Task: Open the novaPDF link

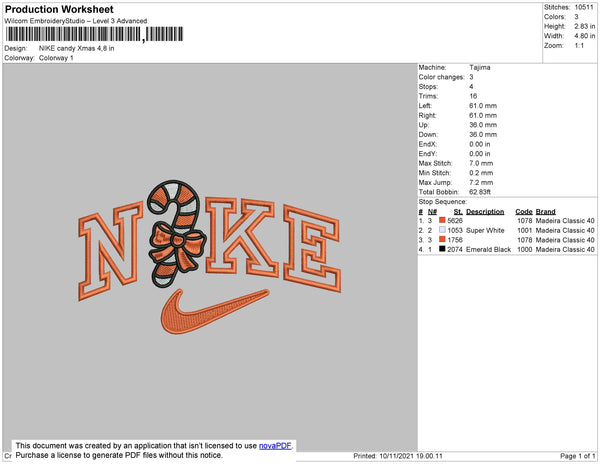Action: tap(275, 446)
